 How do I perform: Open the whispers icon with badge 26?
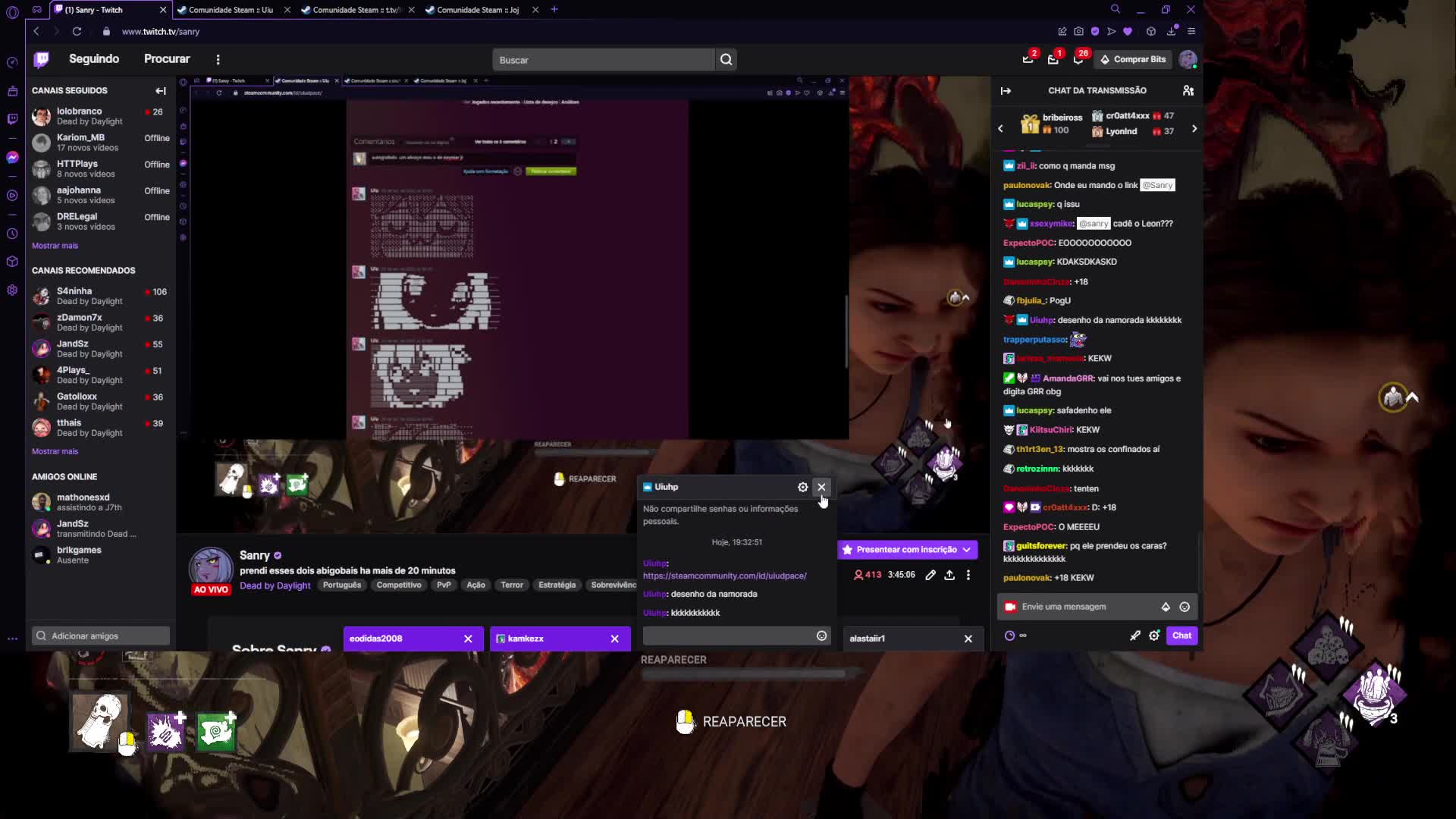pos(1078,59)
